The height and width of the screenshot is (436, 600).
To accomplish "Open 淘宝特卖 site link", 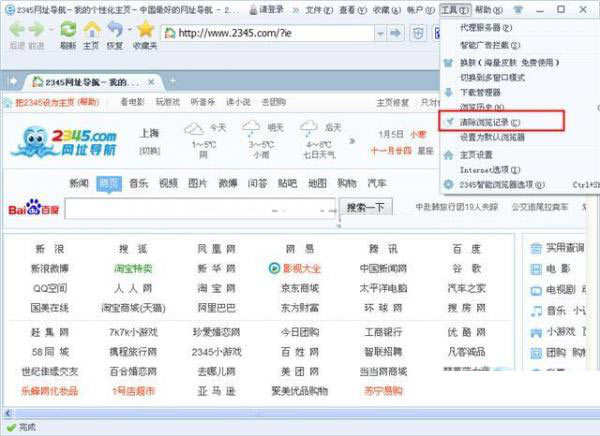I will tap(133, 269).
